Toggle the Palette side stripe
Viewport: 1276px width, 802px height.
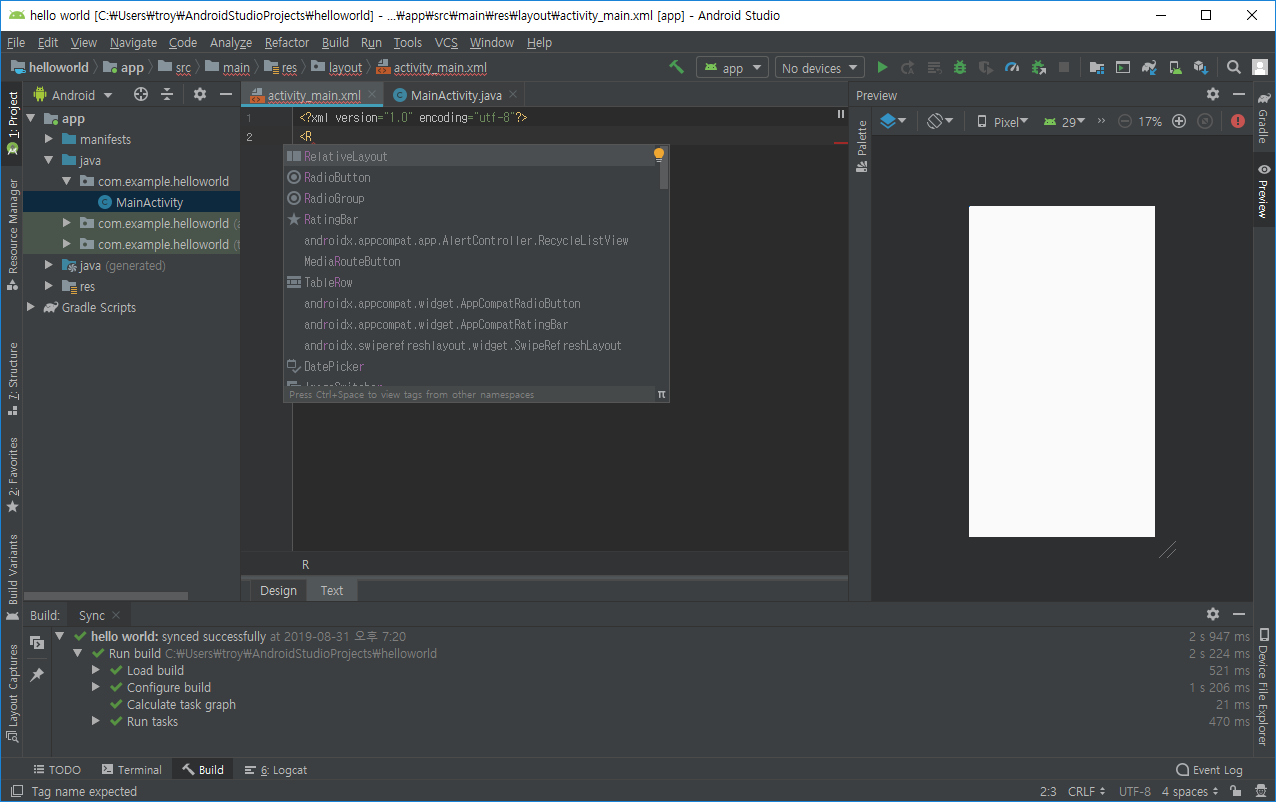[862, 147]
